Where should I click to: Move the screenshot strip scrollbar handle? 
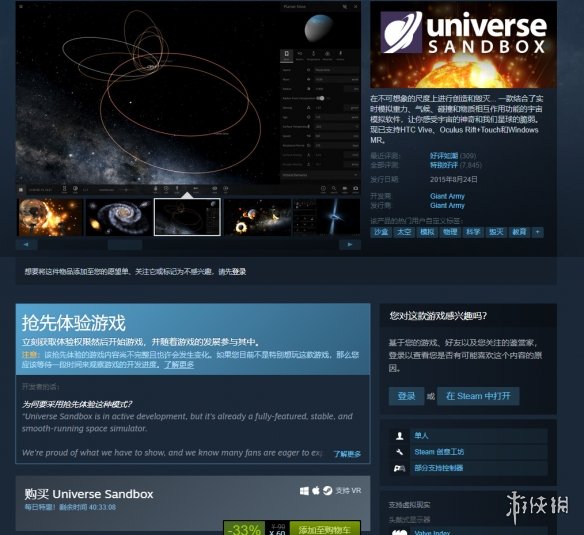125,245
